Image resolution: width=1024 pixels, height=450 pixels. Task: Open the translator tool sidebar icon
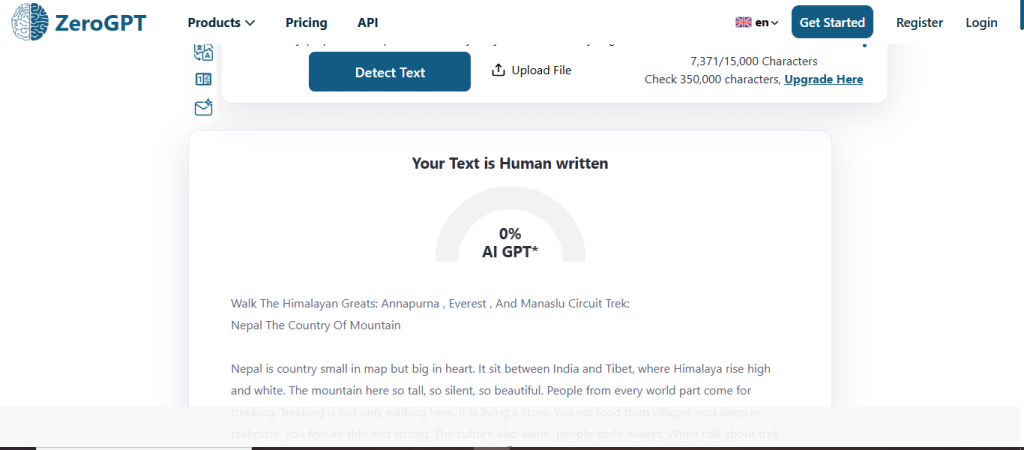point(204,52)
